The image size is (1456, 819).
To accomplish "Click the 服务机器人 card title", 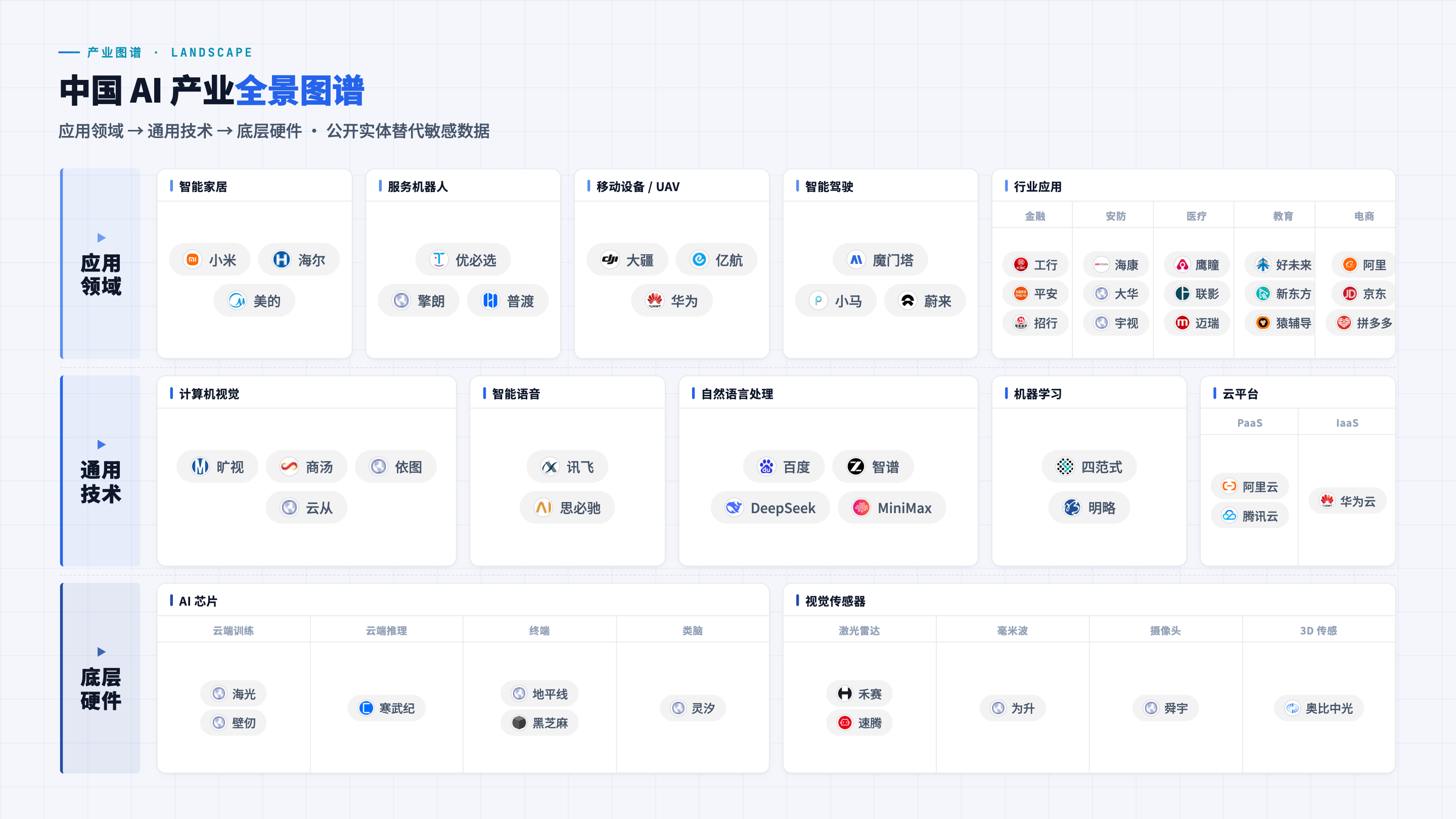I will (x=418, y=187).
